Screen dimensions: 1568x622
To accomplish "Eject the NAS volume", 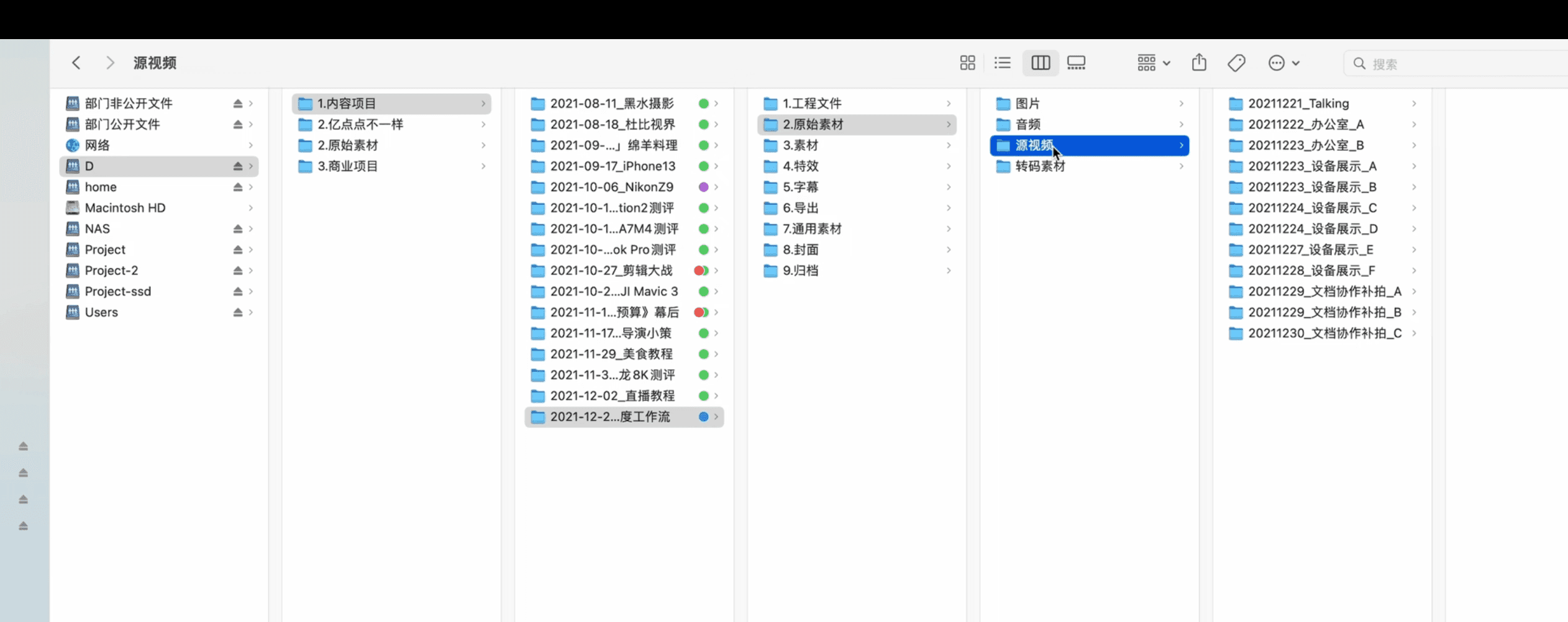I will 237,229.
